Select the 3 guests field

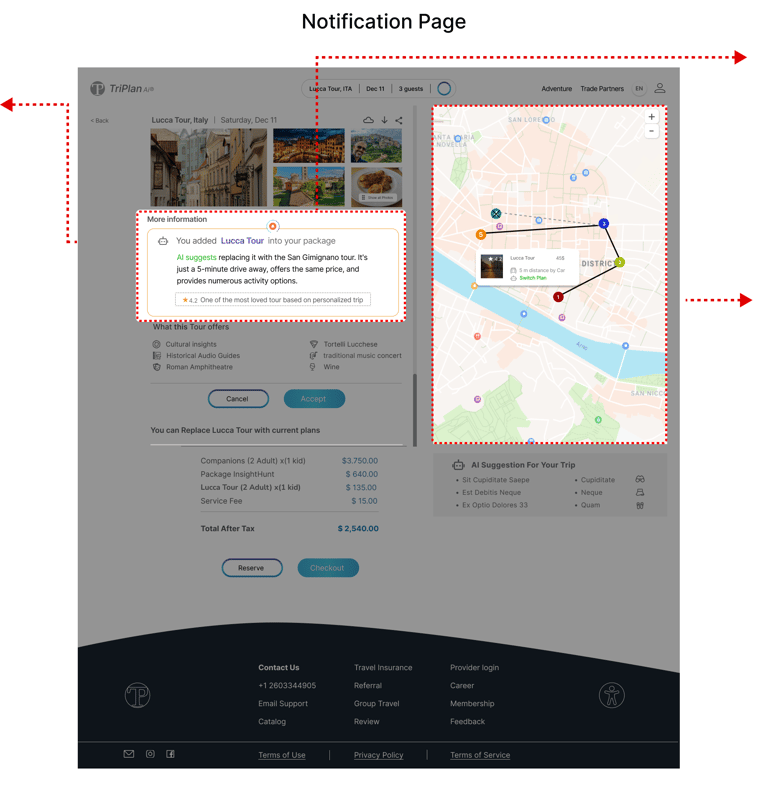tap(411, 88)
